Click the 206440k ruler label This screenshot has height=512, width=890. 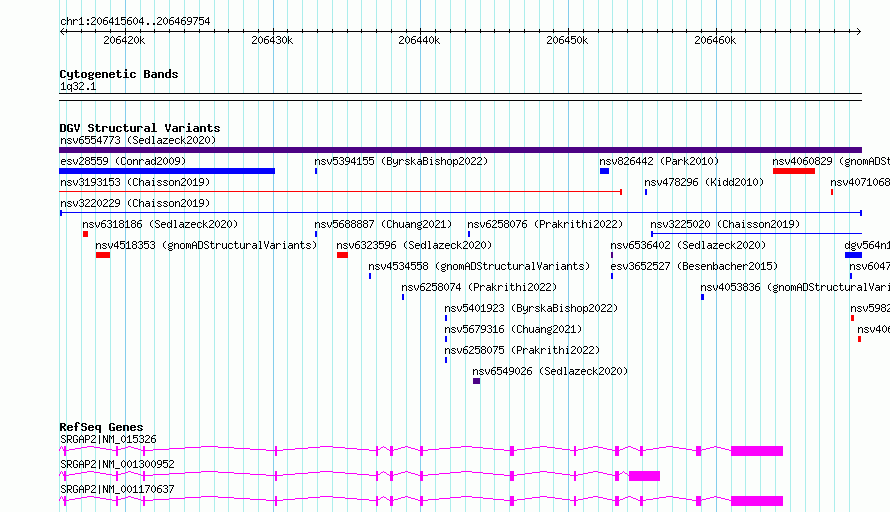[x=419, y=40]
